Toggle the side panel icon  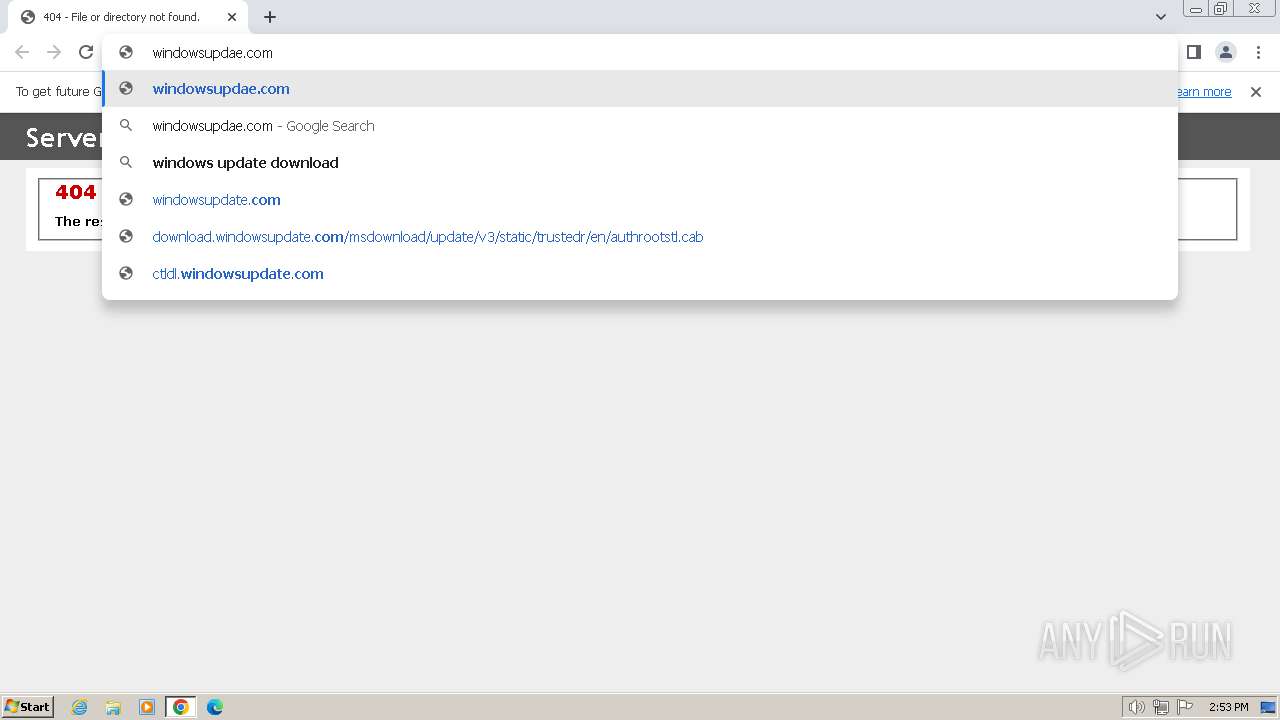point(1194,52)
